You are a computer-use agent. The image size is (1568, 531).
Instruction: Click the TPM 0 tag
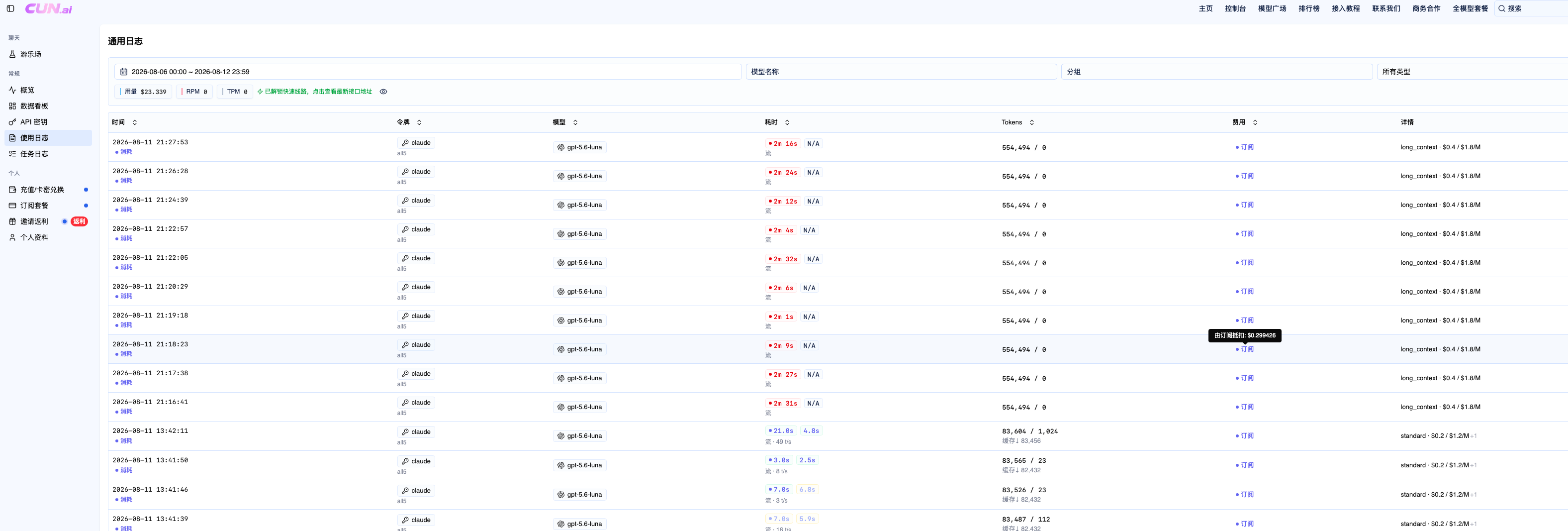(x=236, y=92)
